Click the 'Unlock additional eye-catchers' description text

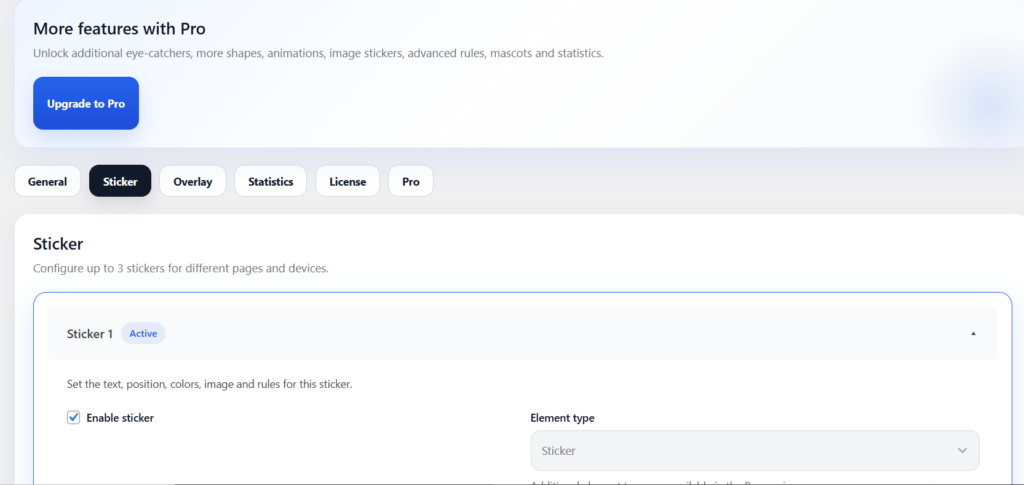tap(318, 53)
